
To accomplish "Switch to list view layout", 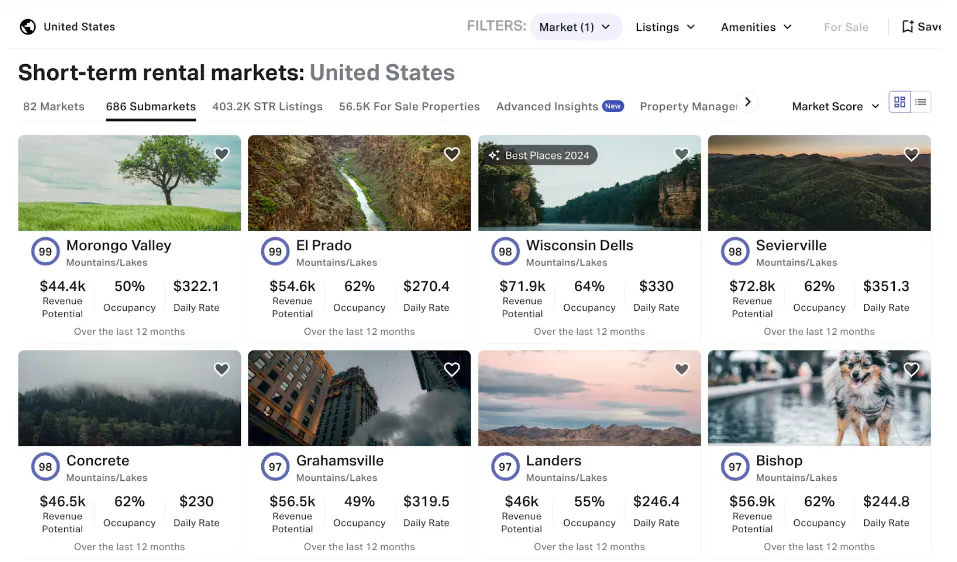I will point(921,102).
